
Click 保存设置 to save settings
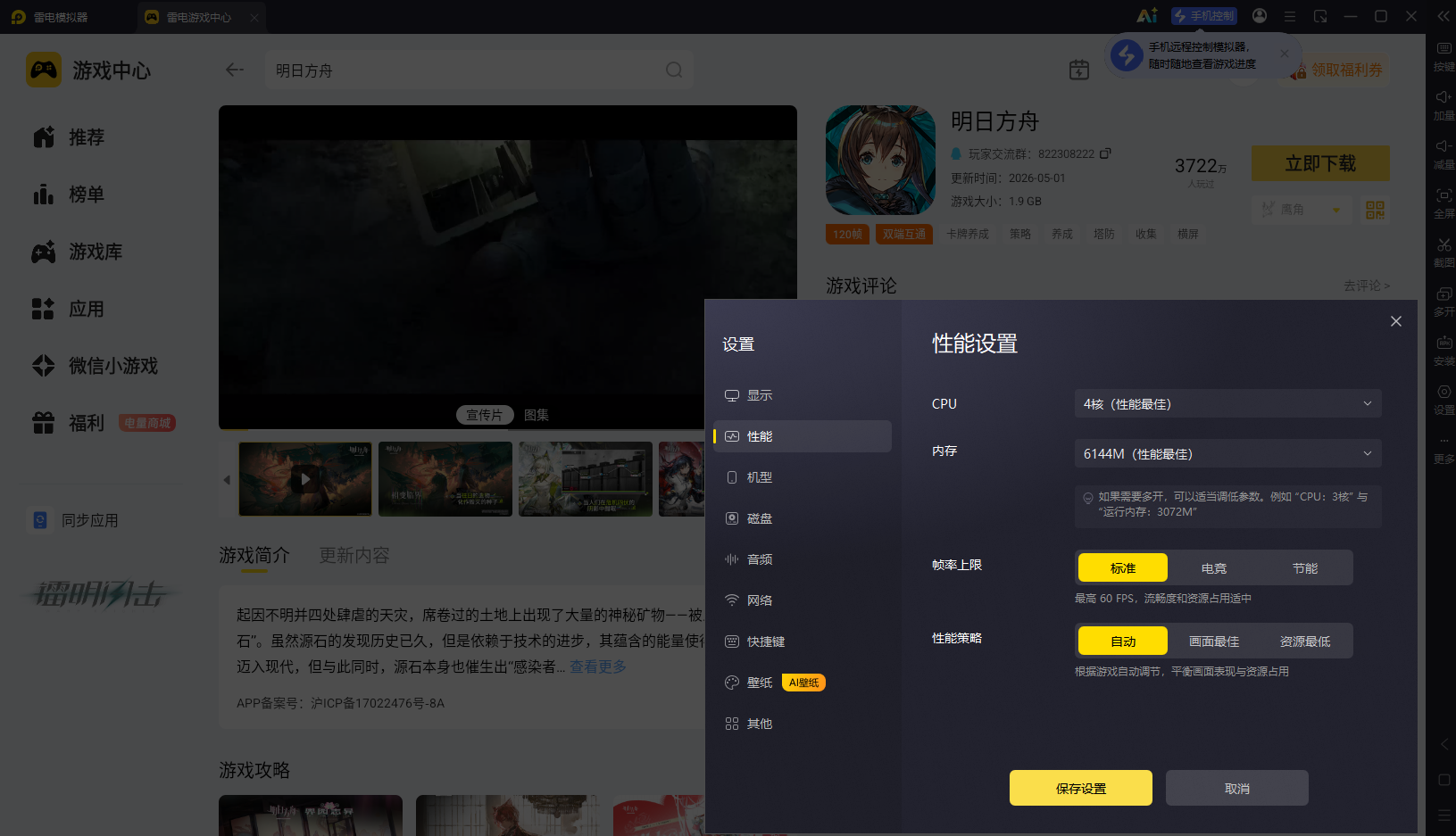(x=1080, y=788)
